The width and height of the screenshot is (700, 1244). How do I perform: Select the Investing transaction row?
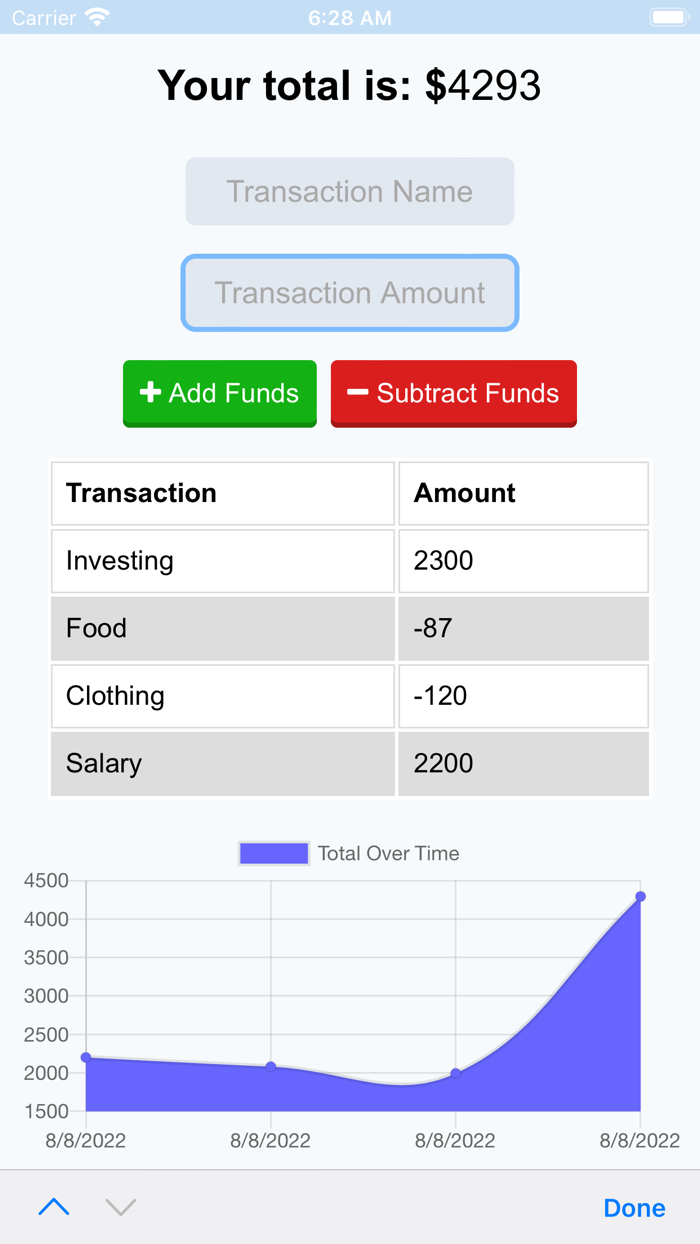222,561
